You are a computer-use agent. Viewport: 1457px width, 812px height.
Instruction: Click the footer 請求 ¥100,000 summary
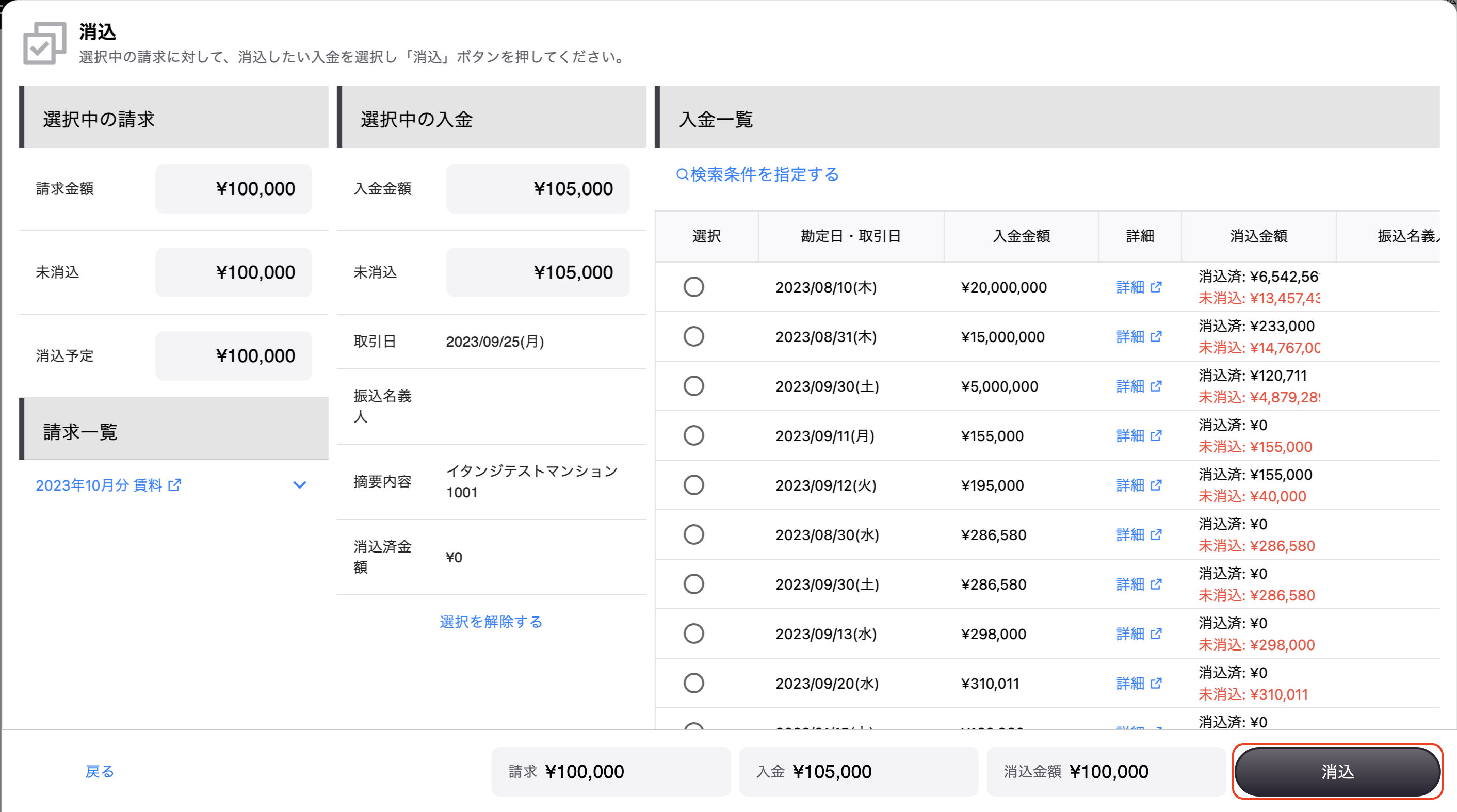611,772
